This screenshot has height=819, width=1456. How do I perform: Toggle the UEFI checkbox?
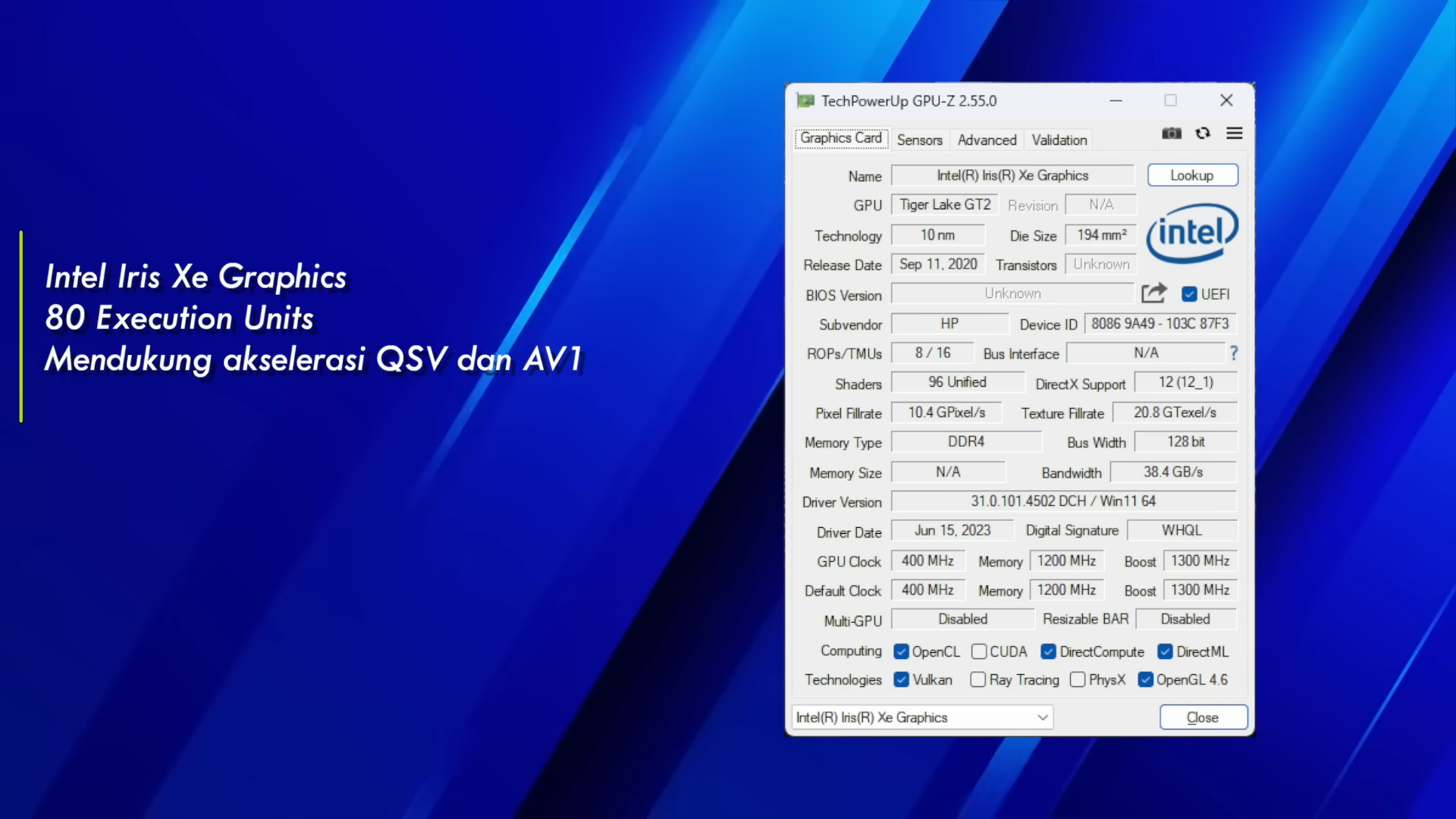[x=1189, y=294]
